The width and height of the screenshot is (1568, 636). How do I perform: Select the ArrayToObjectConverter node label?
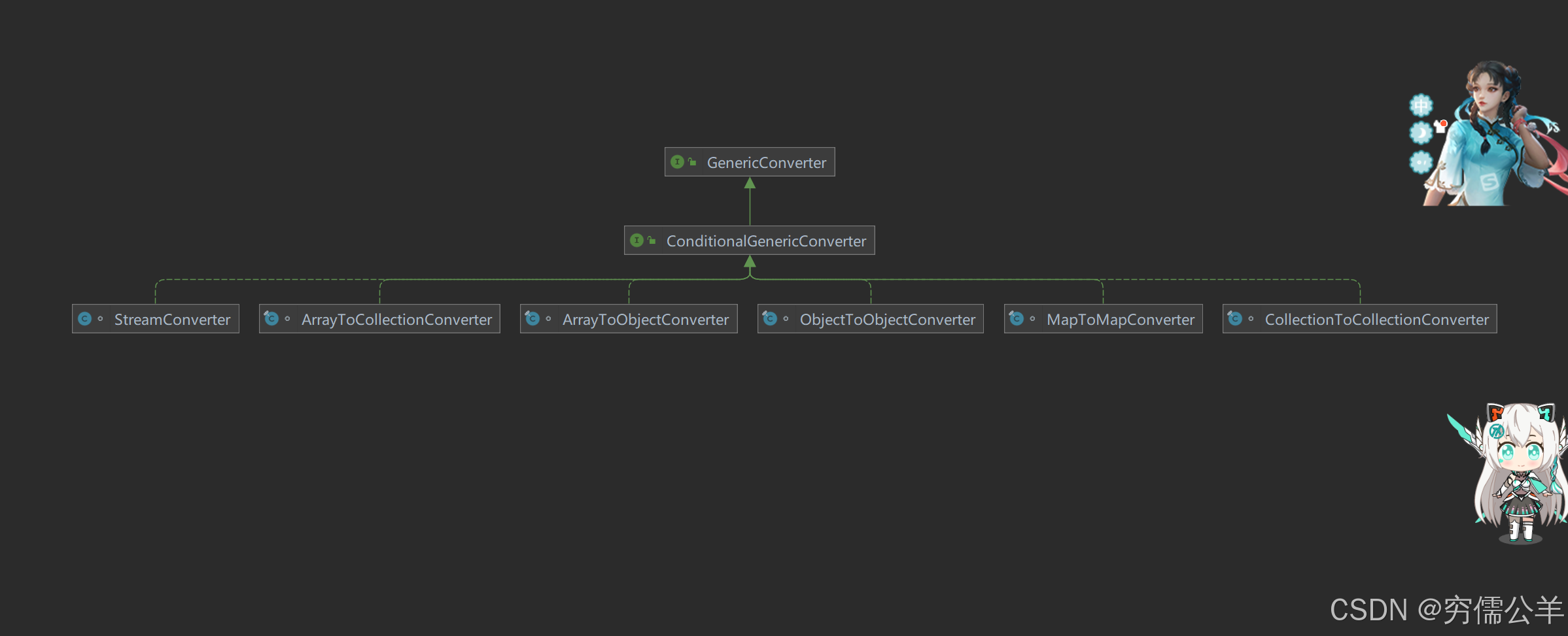point(646,319)
